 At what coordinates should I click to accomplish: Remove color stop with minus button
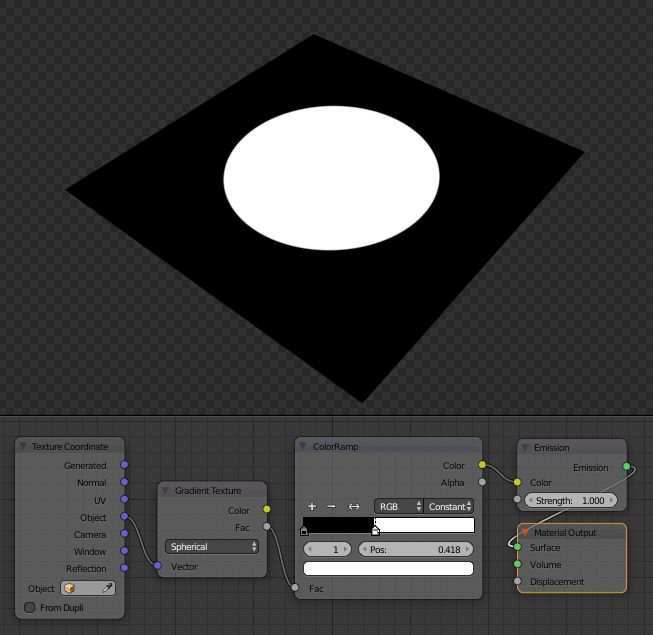331,506
